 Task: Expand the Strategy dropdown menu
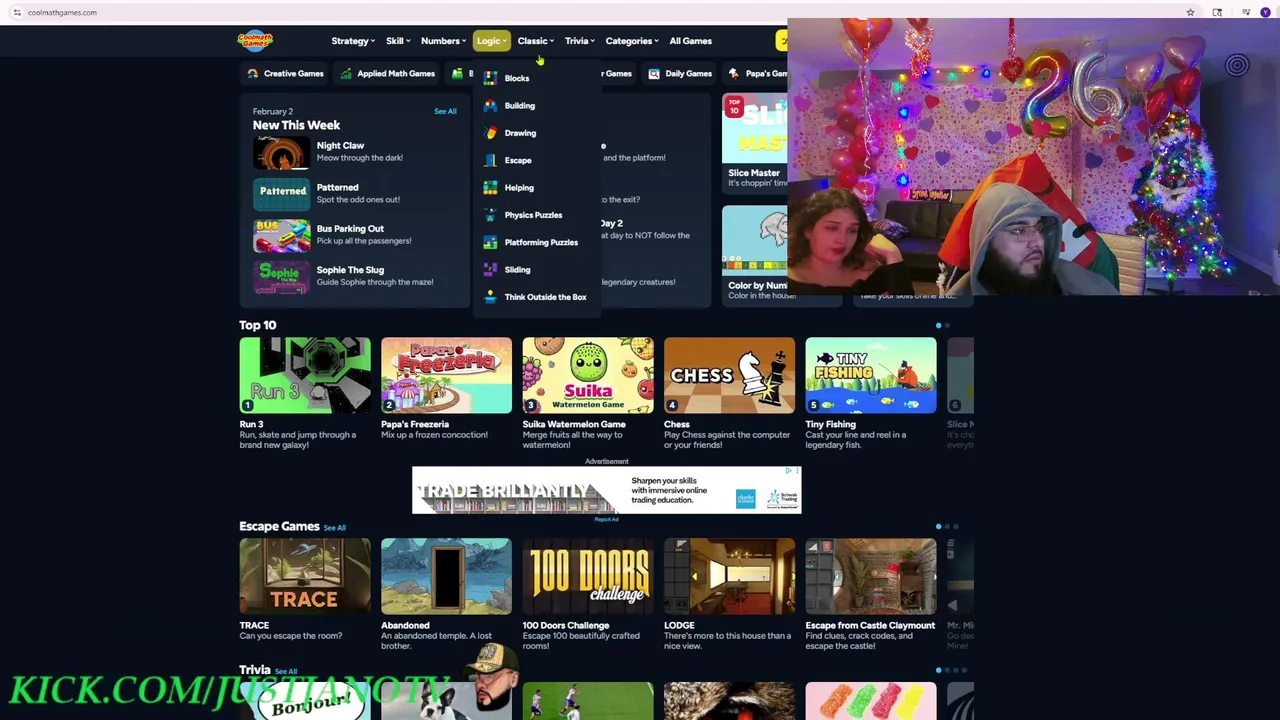[x=353, y=41]
